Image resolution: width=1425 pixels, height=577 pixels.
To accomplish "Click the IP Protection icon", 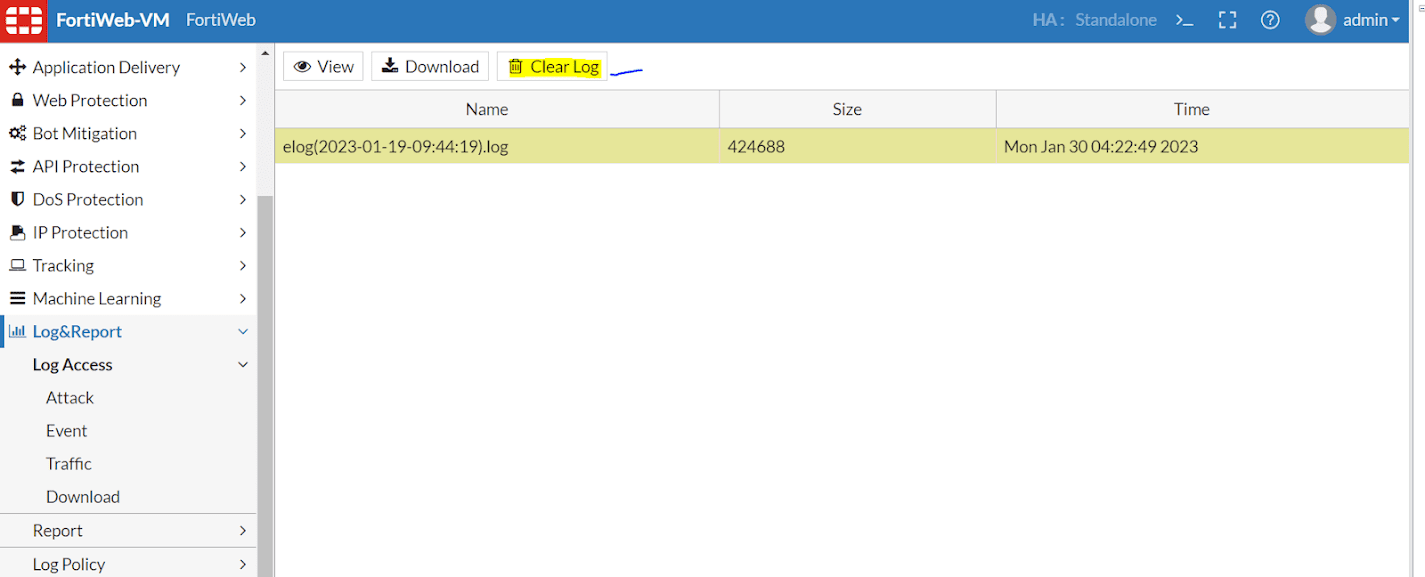I will coord(16,232).
